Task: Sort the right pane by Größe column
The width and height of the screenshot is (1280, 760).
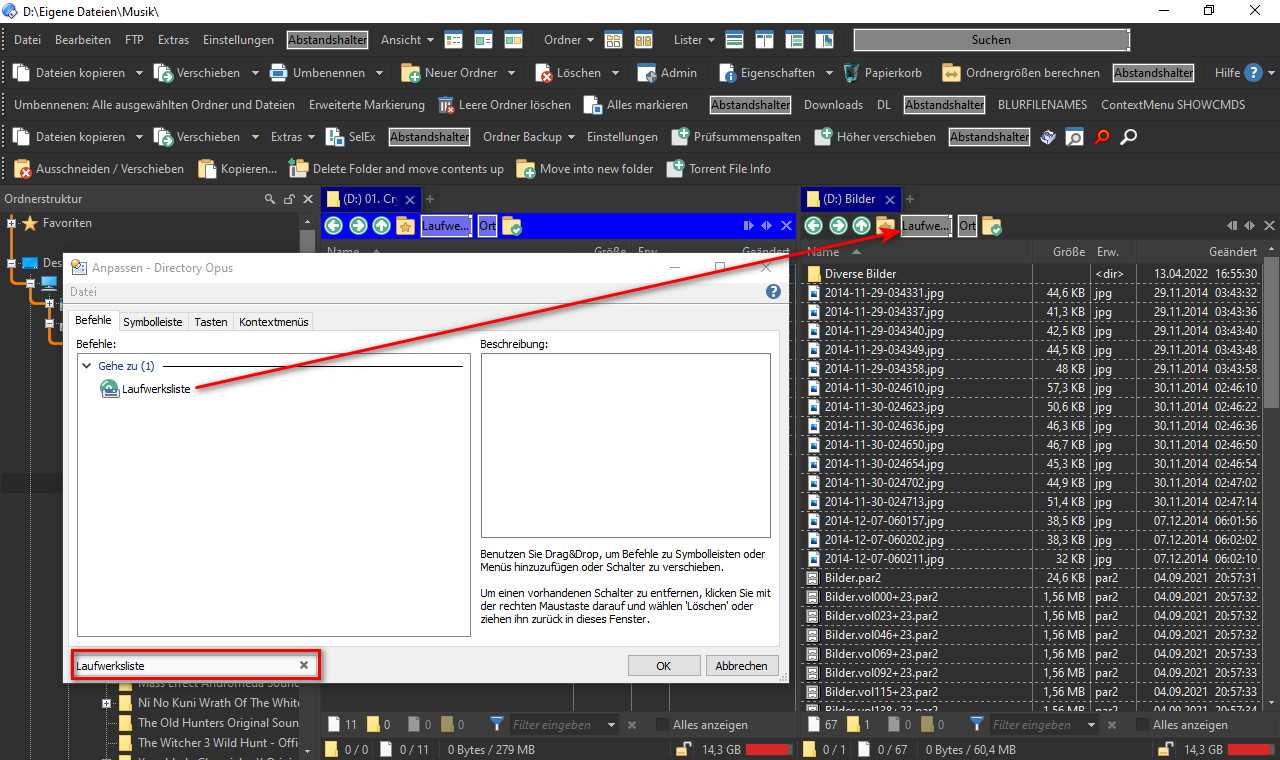Action: pos(1067,252)
